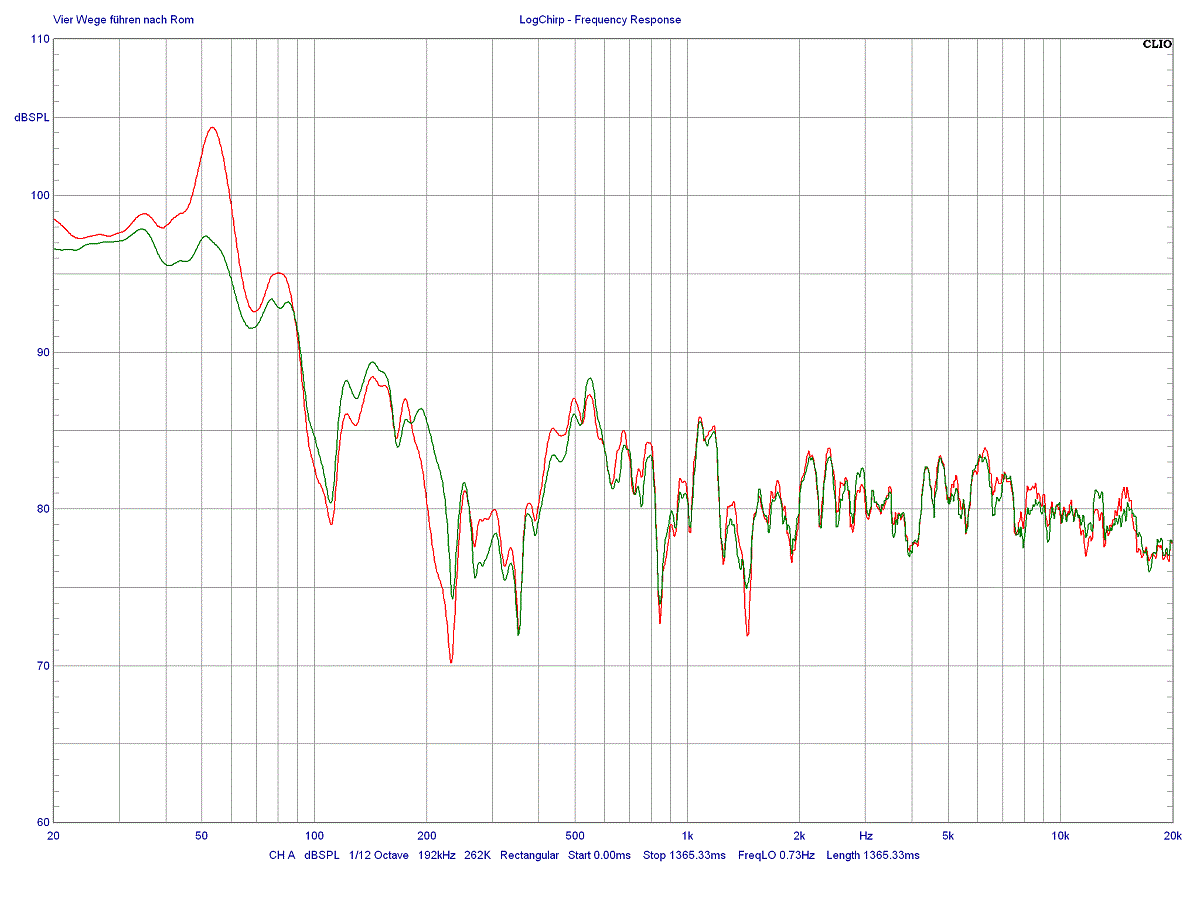Viewport: 1200px width, 900px height.
Task: Click the 50 frequency axis label
Action: (202, 835)
